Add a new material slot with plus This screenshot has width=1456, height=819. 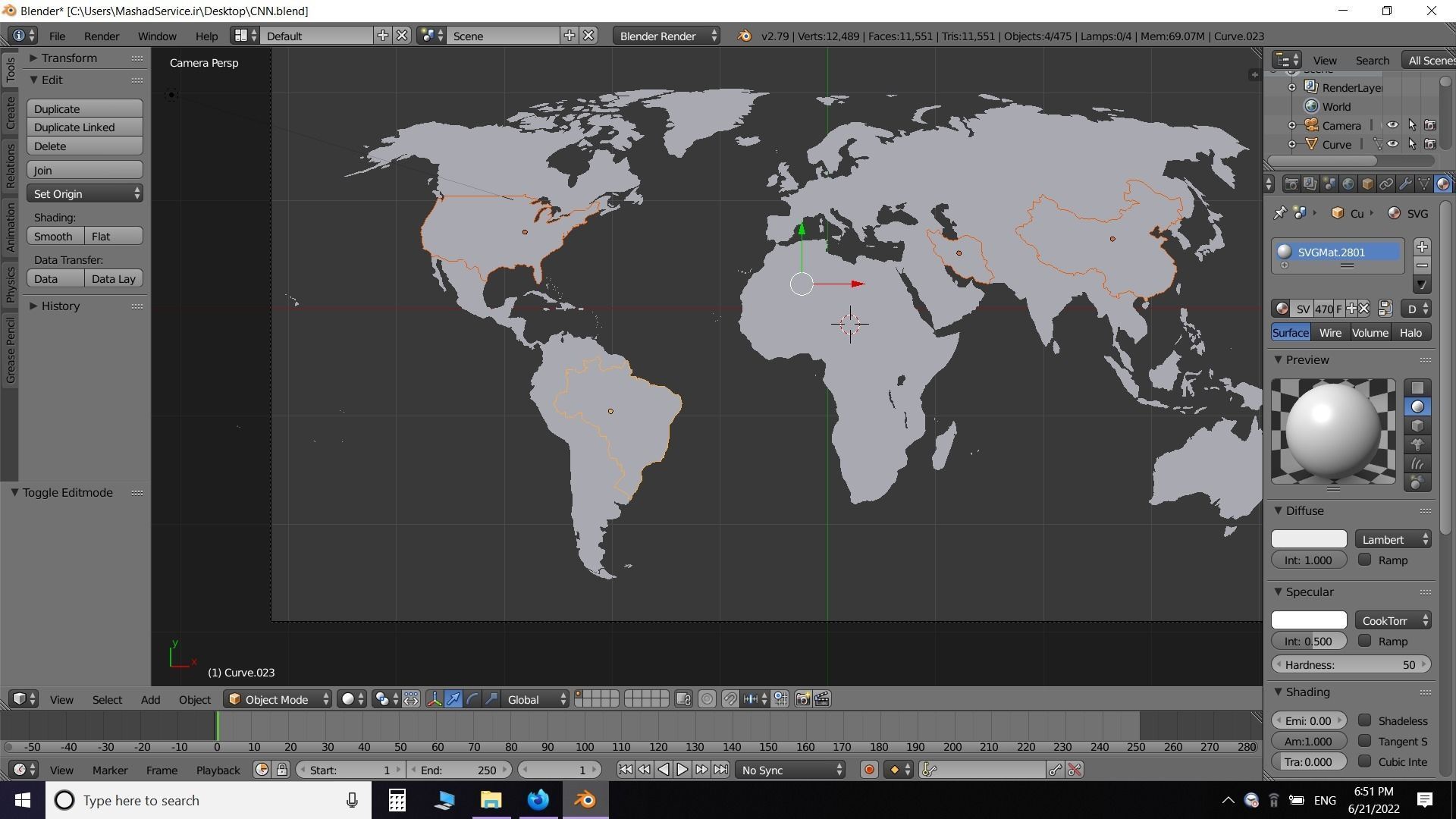coord(1422,247)
